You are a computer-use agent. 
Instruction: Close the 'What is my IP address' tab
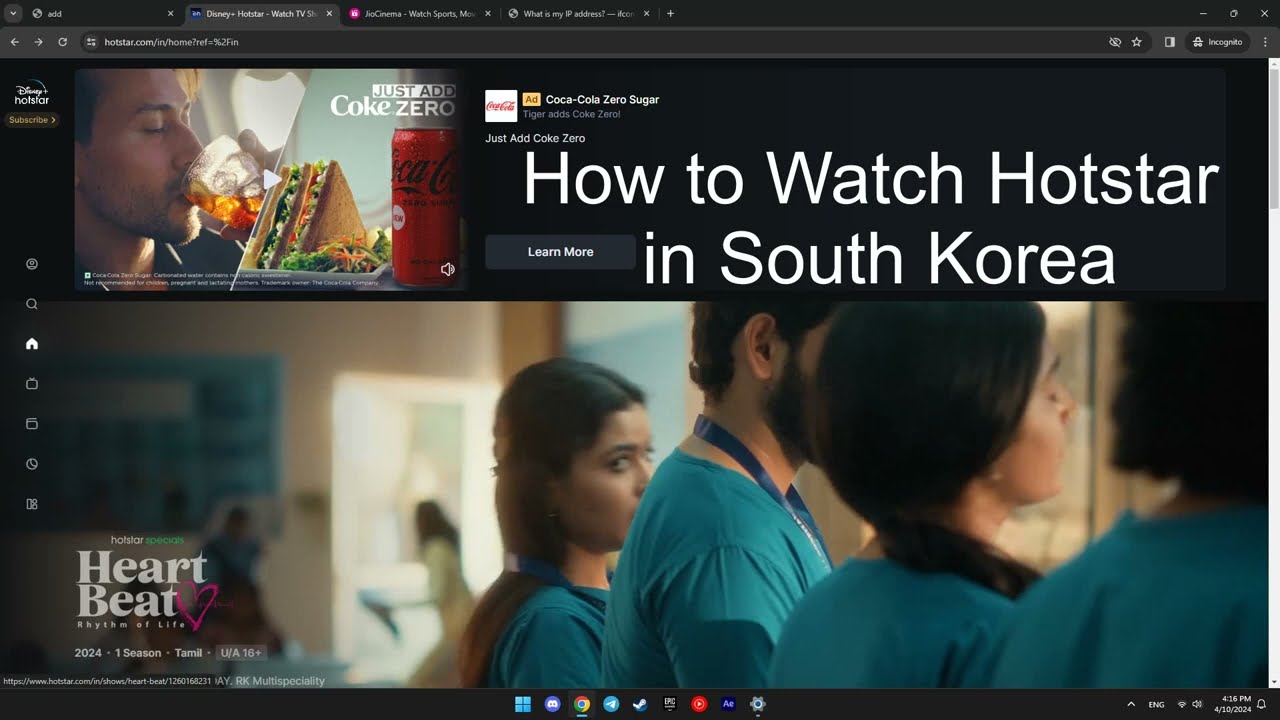point(645,14)
